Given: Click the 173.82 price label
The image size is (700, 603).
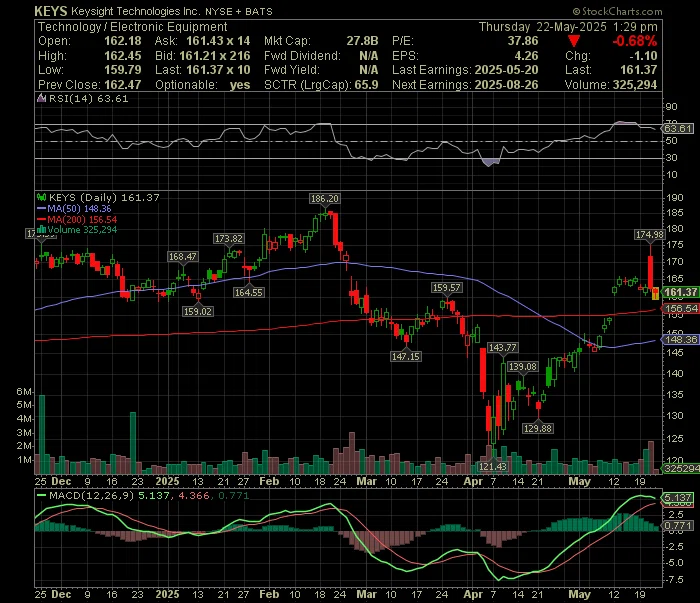Looking at the screenshot, I should [x=229, y=239].
